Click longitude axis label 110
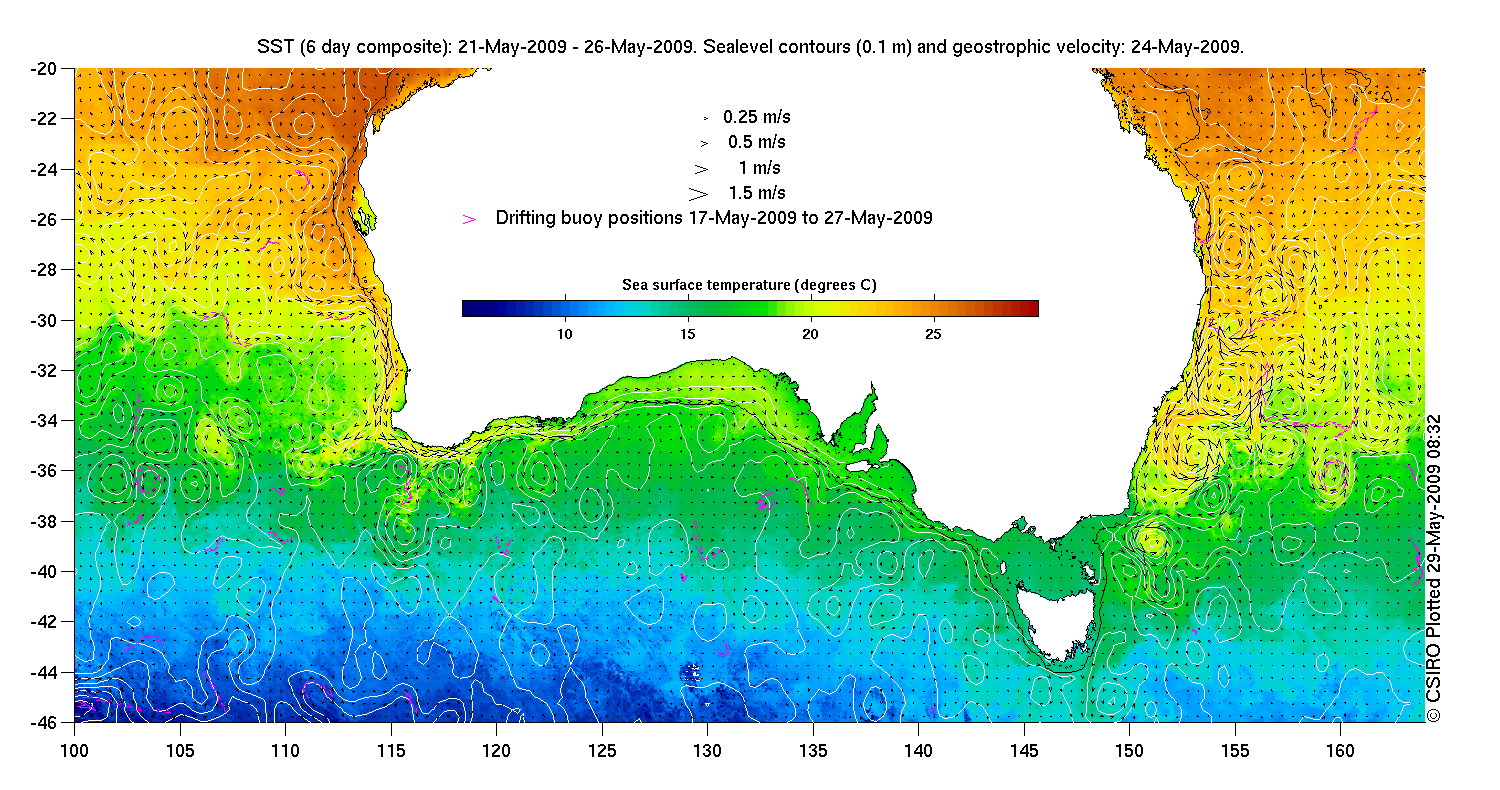Viewport: 1500px width, 790px height. 285,749
